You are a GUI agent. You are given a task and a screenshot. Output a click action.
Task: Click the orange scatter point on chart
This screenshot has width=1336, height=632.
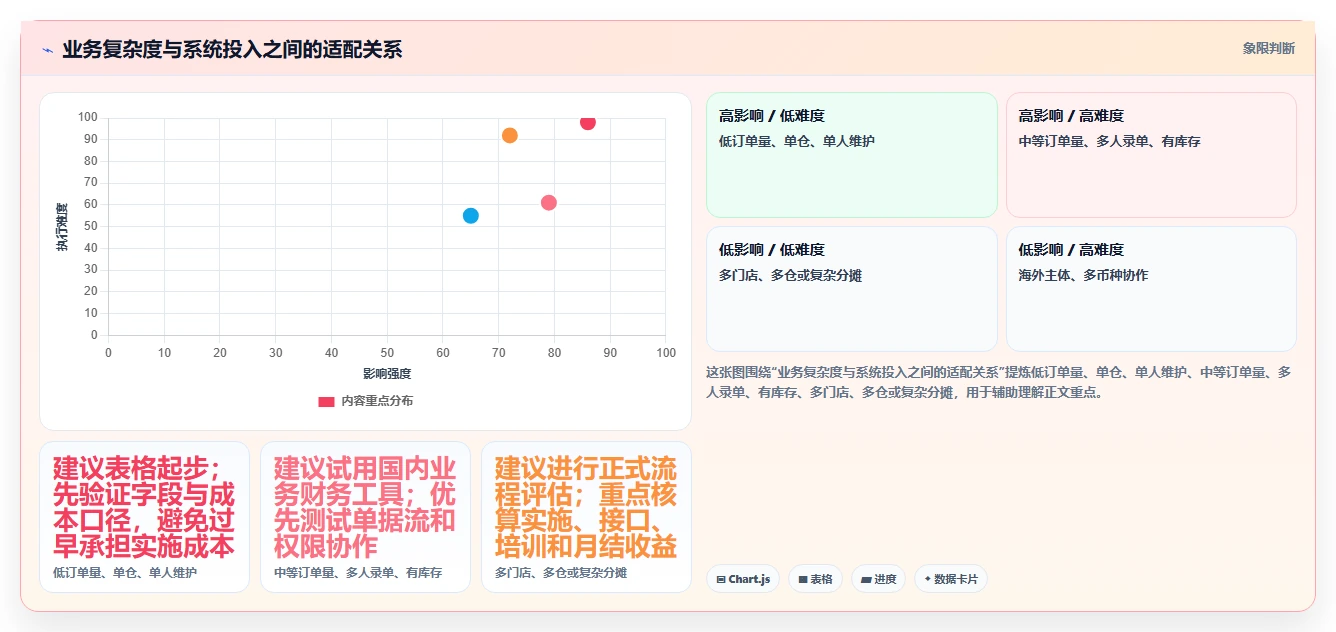(510, 135)
